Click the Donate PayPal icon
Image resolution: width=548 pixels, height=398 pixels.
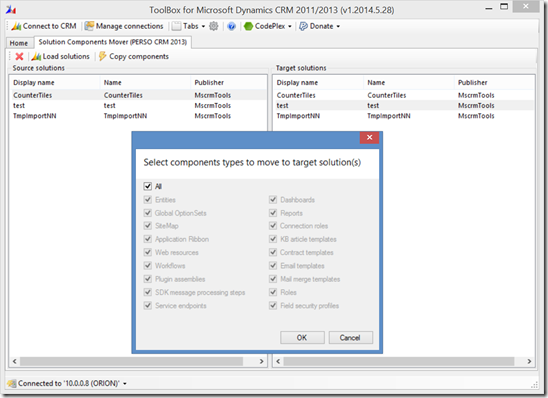point(303,26)
